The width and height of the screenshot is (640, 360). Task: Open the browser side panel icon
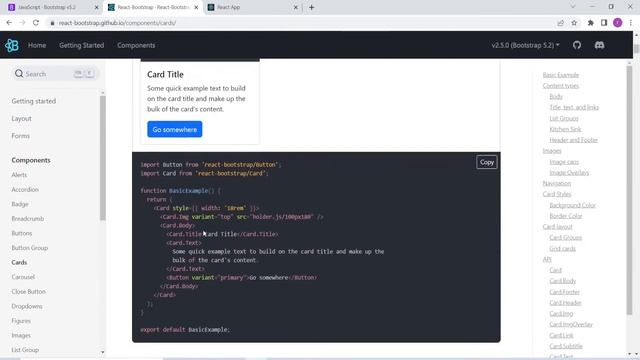(x=604, y=23)
